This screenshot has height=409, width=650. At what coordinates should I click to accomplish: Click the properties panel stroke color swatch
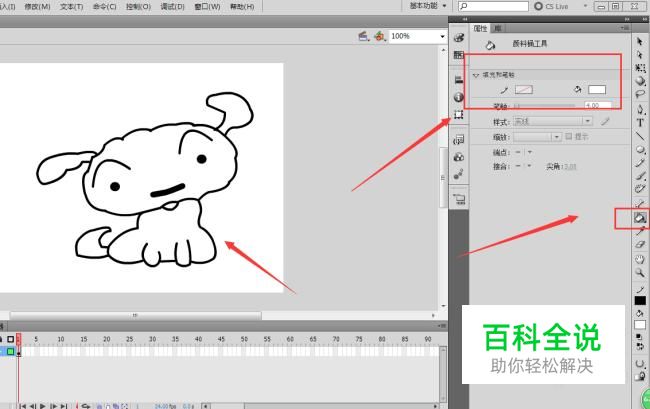524,90
